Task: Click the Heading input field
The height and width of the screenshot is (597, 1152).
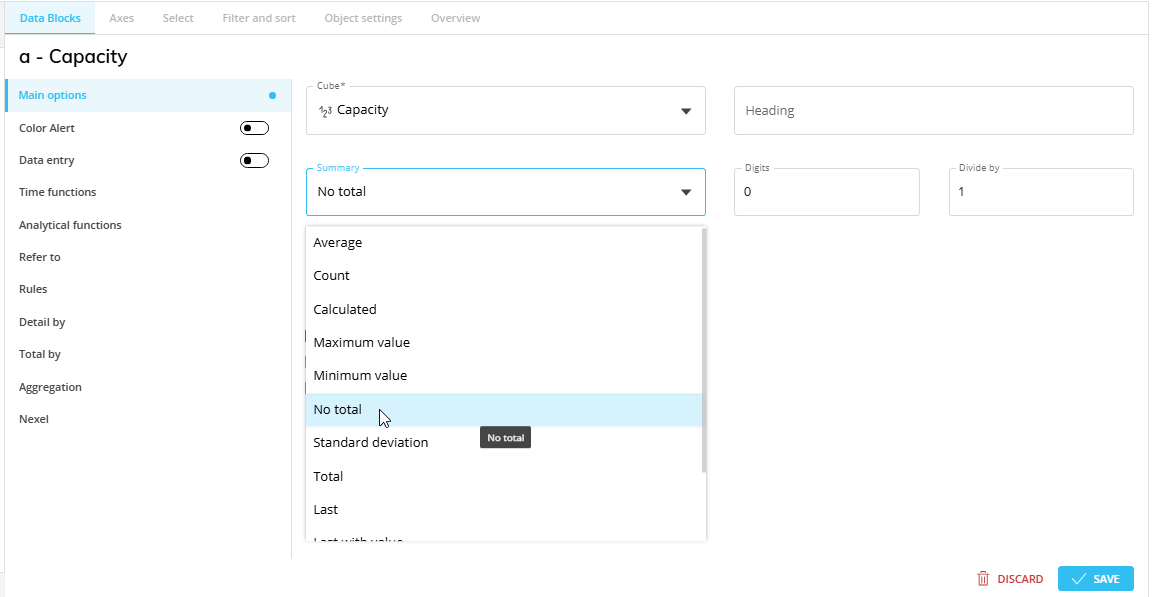Action: pos(933,111)
